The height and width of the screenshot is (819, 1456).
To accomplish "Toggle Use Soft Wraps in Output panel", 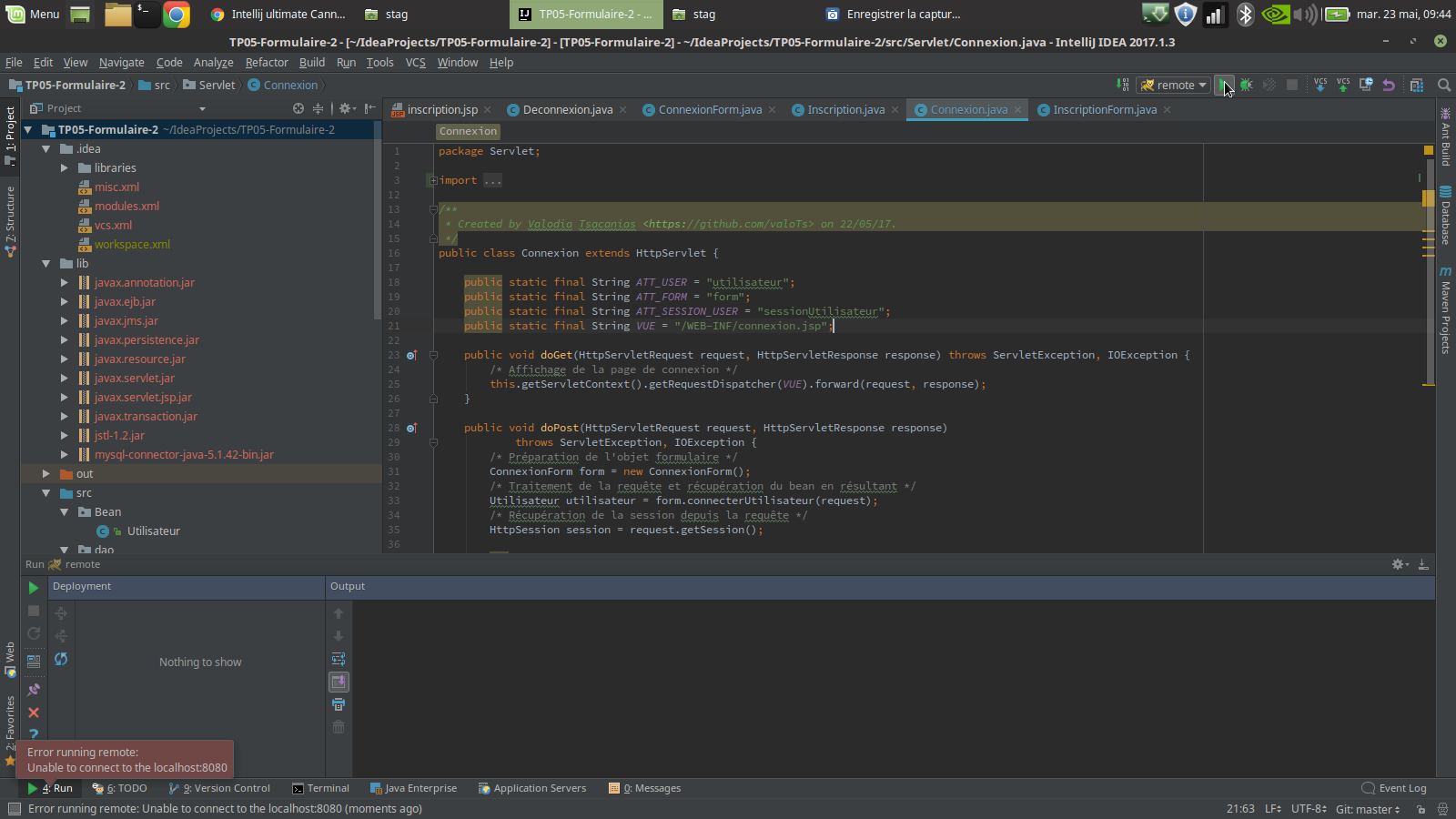I will point(339,659).
